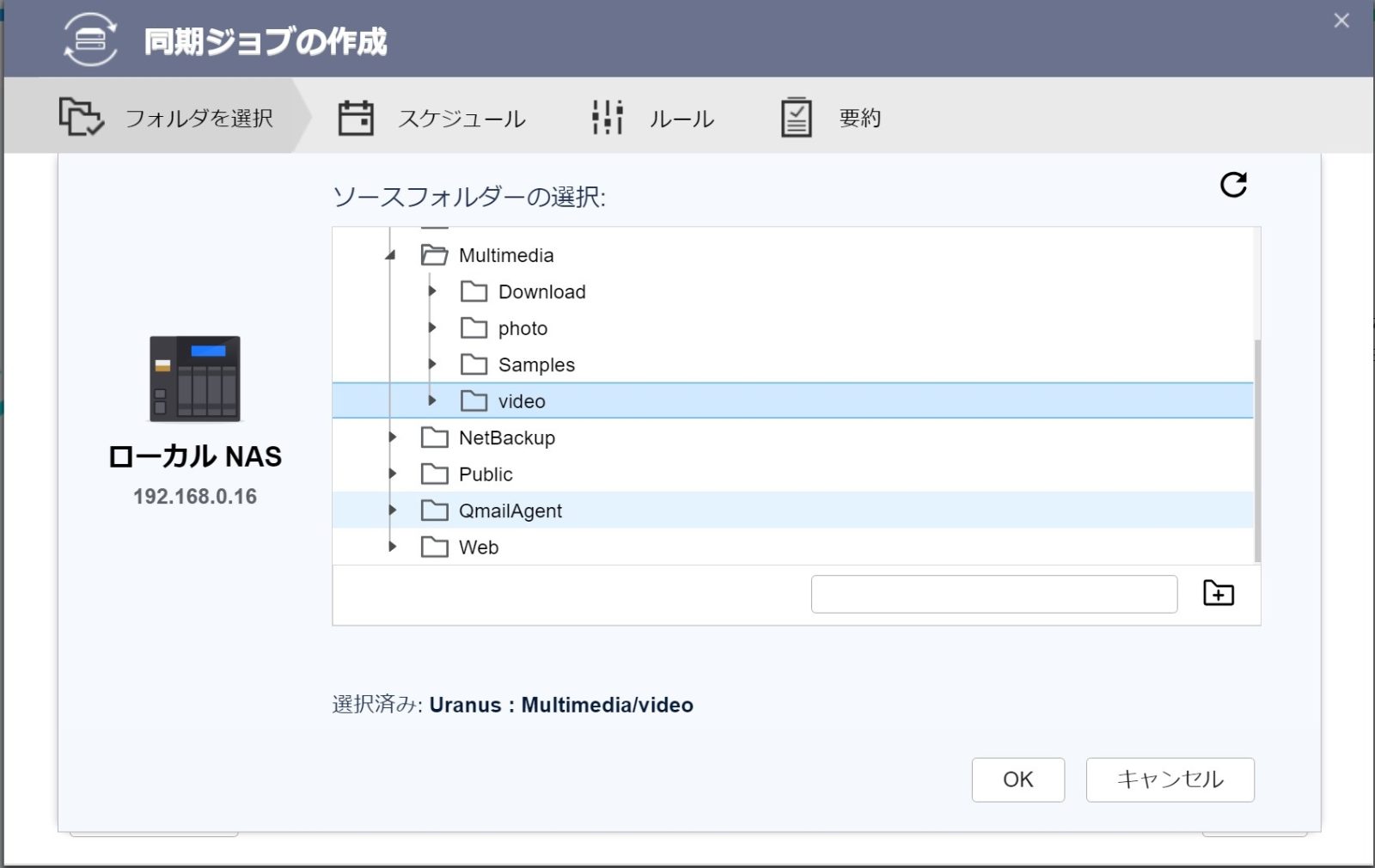Click the Local NAS device icon

coord(195,379)
